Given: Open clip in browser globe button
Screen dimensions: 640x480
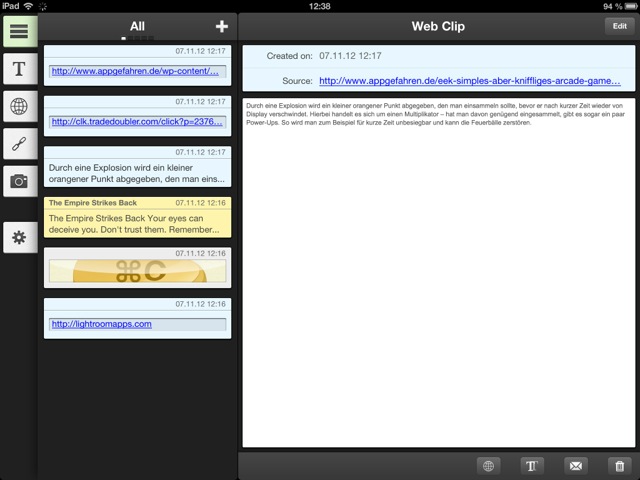Looking at the screenshot, I should (x=488, y=465).
